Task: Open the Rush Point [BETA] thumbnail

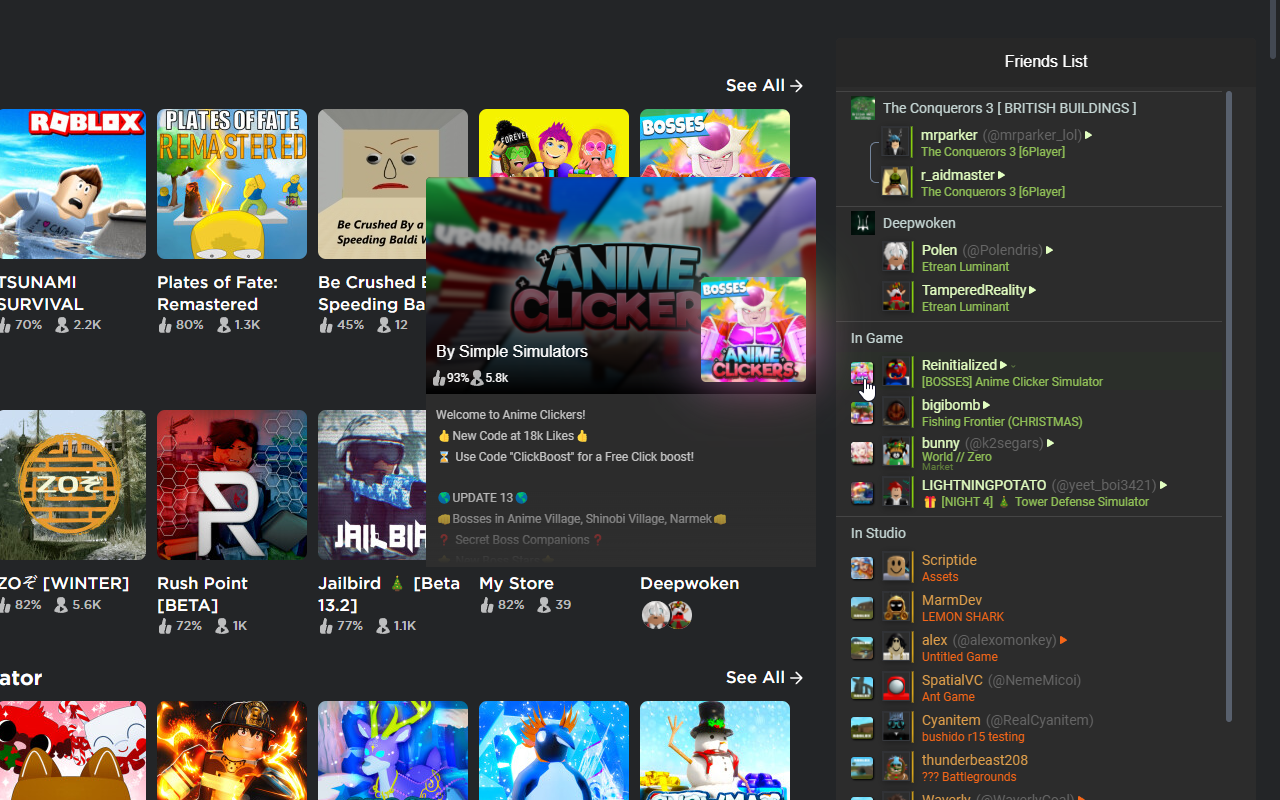Action: coord(232,485)
